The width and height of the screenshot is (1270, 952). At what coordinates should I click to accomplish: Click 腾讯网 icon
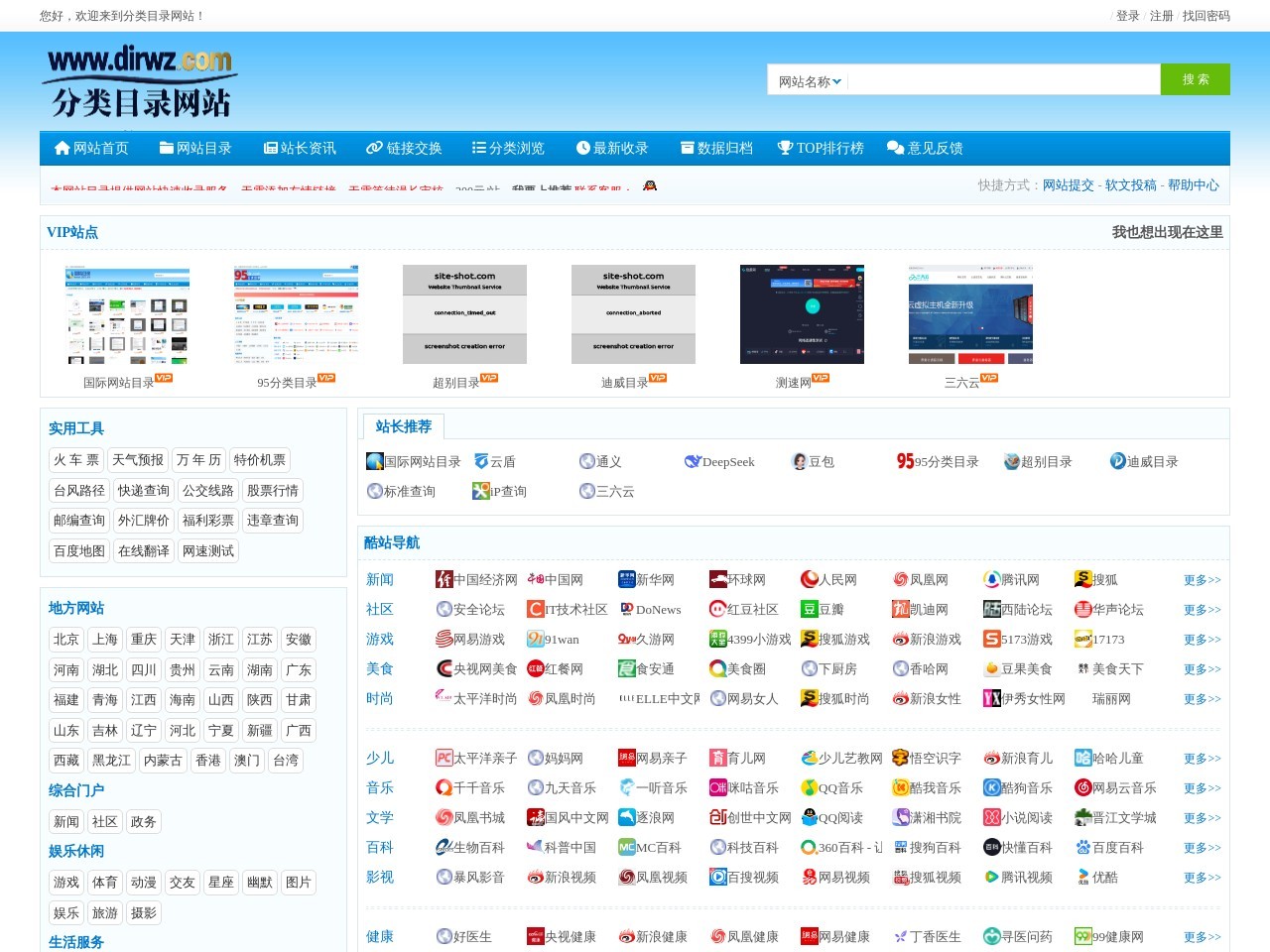tap(992, 579)
